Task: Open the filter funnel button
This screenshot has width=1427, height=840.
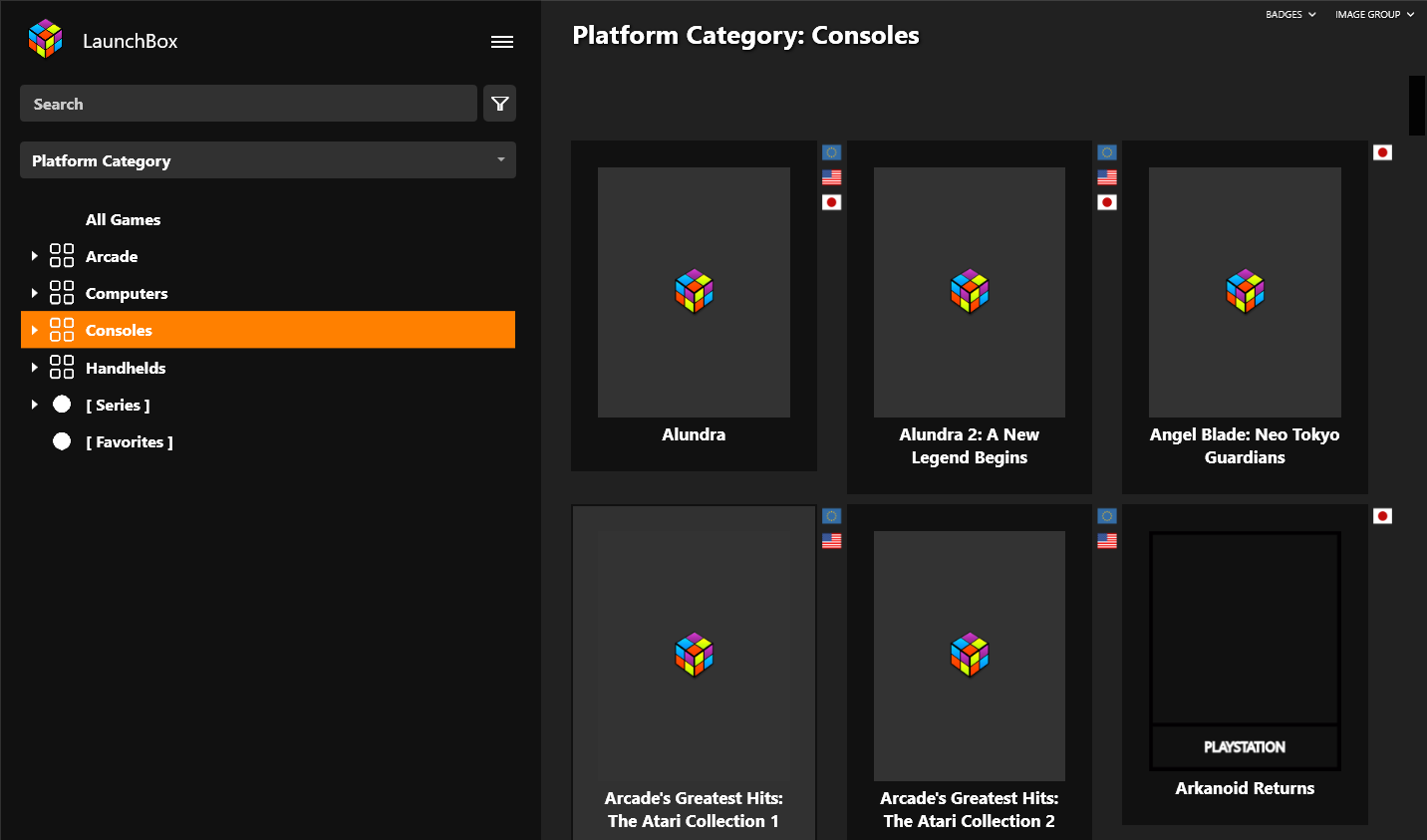Action: [x=499, y=104]
